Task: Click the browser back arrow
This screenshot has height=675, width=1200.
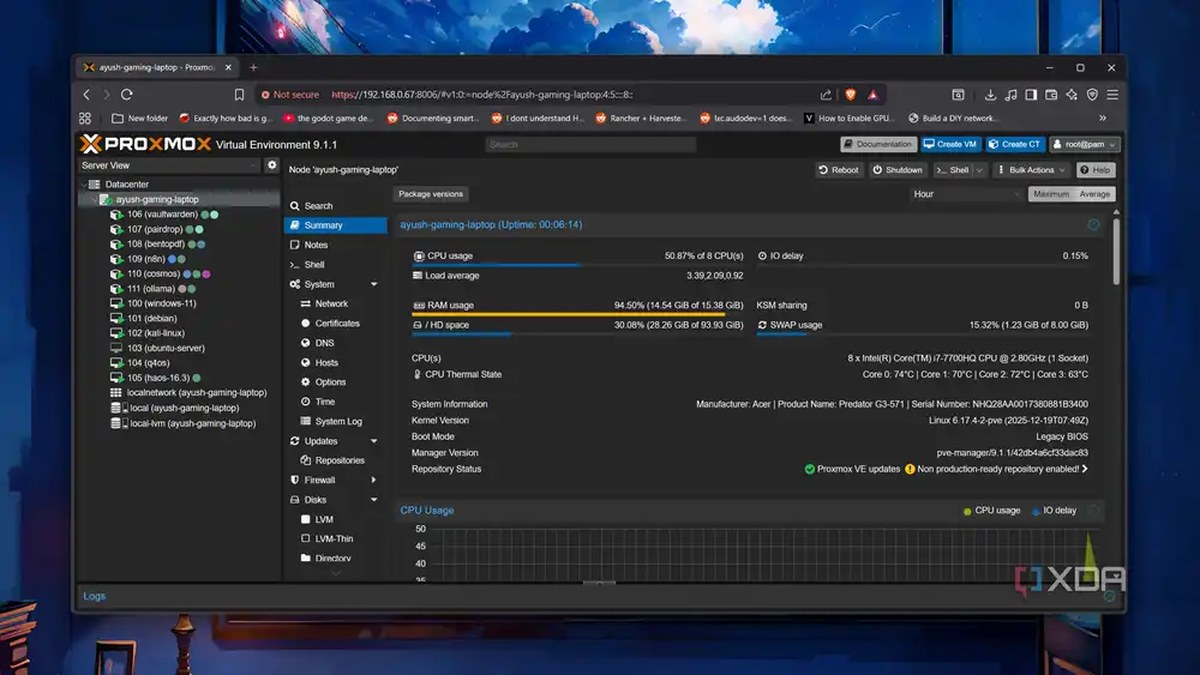Action: click(87, 94)
